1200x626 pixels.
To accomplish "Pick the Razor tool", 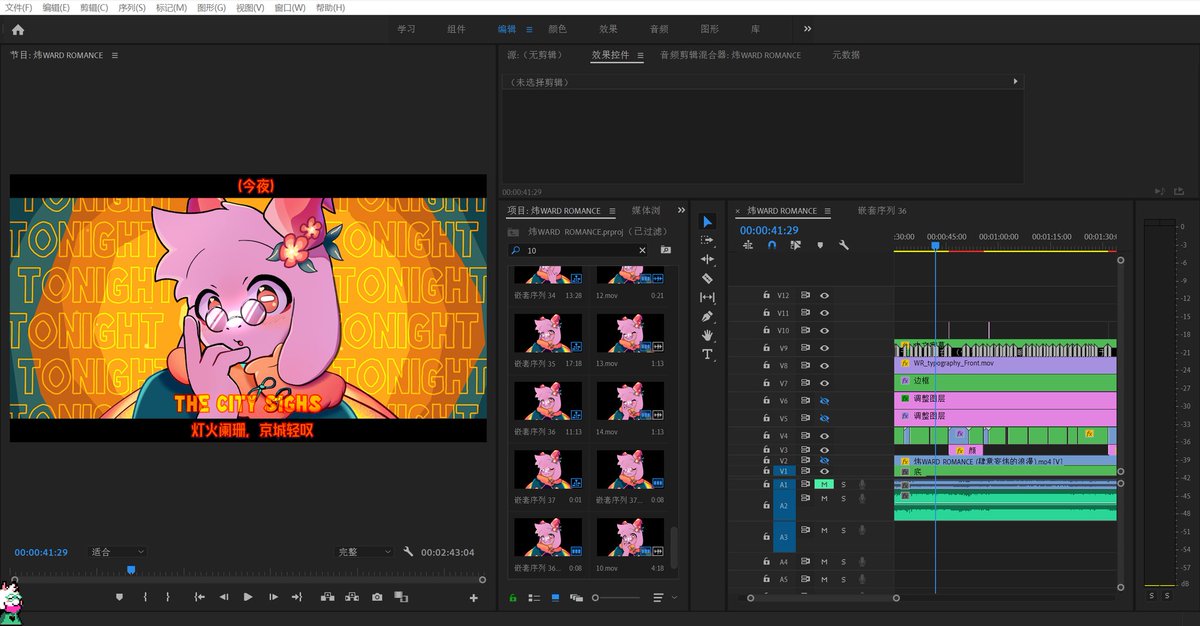I will point(707,278).
